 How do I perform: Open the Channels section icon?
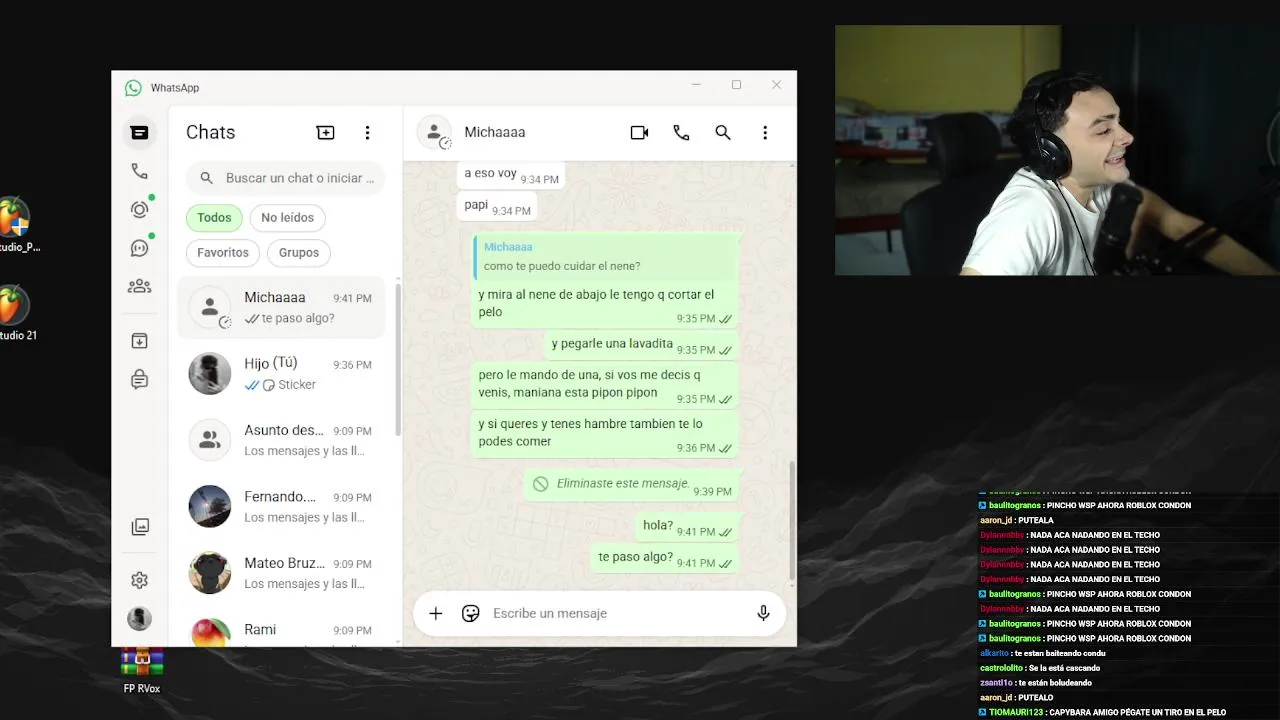pyautogui.click(x=139, y=248)
